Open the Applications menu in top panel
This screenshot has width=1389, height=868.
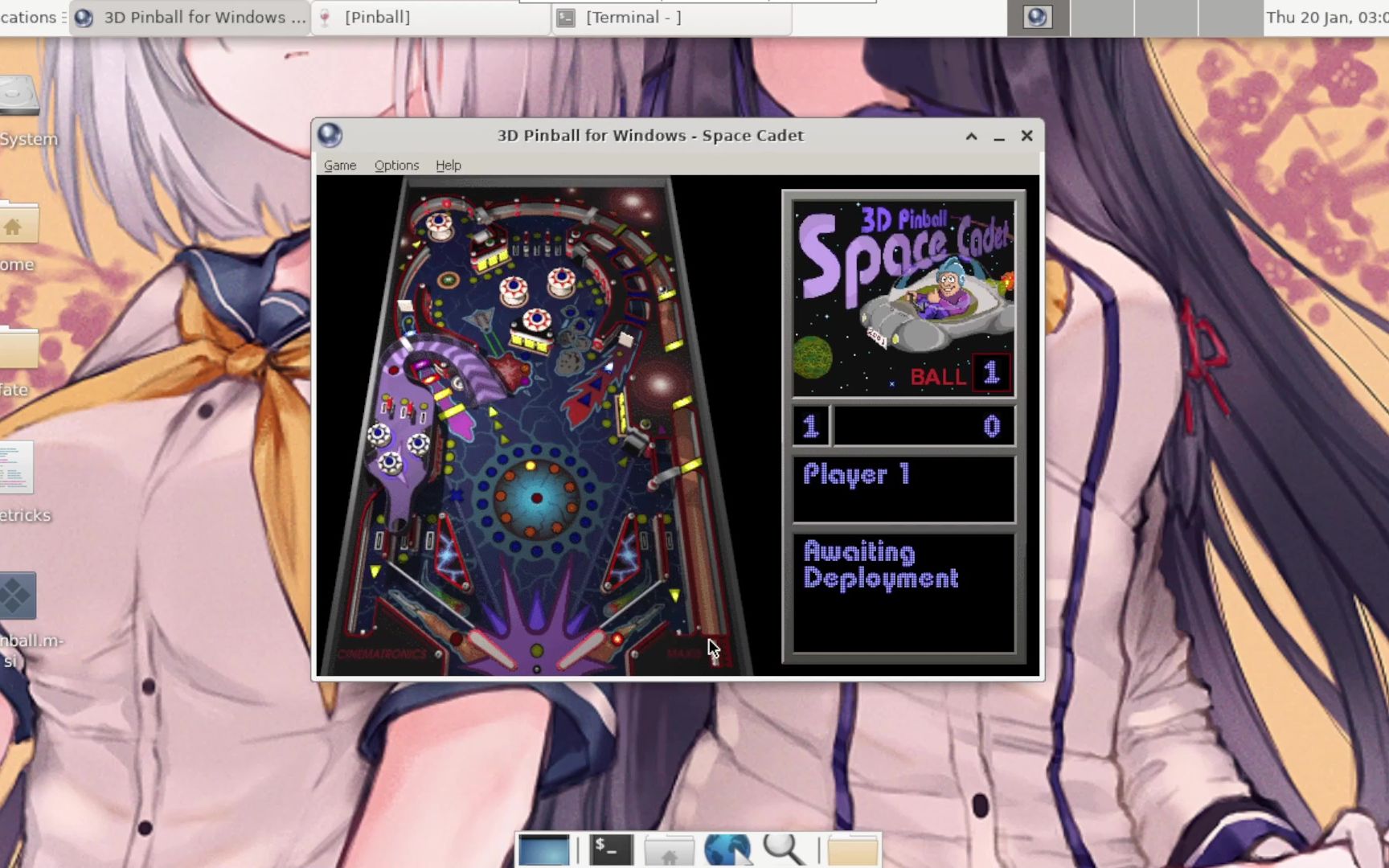click(x=32, y=18)
